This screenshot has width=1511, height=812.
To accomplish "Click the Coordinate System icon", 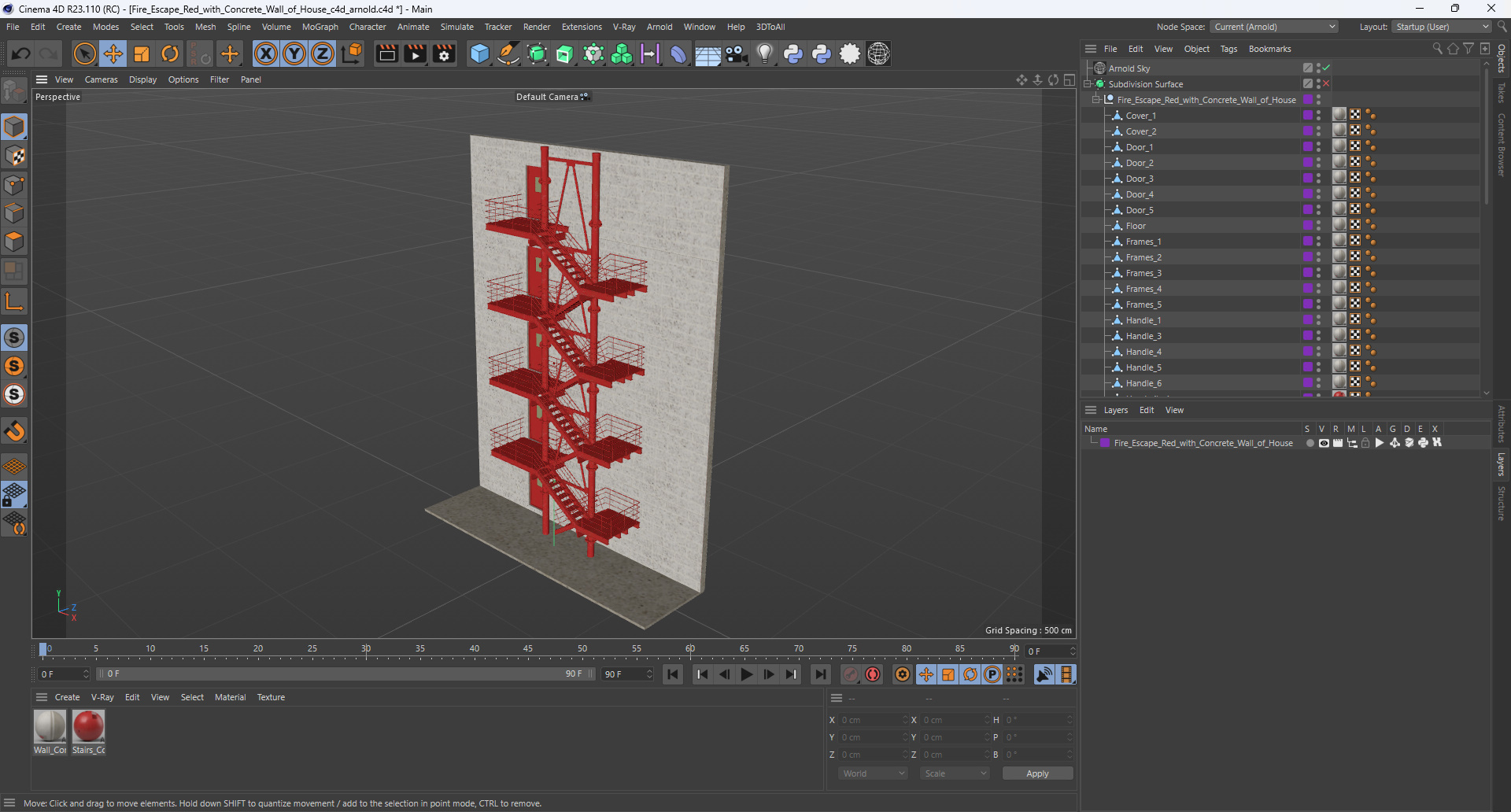I will click(353, 54).
